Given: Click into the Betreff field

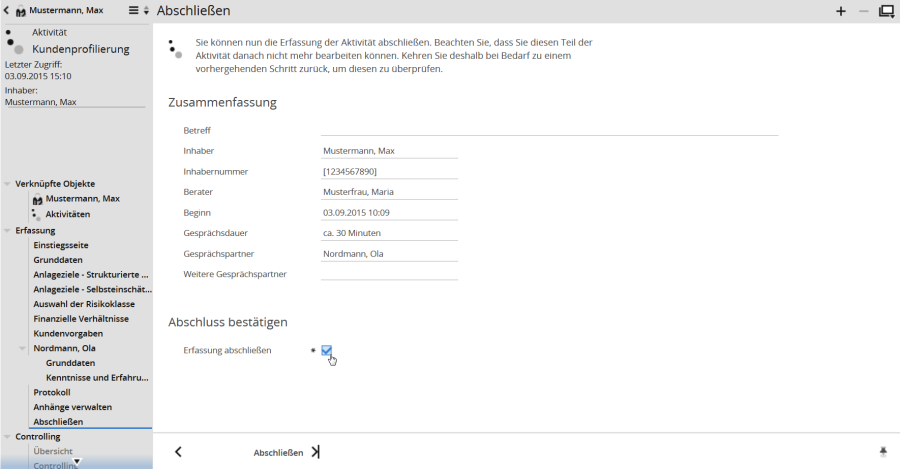Looking at the screenshot, I should (x=548, y=130).
